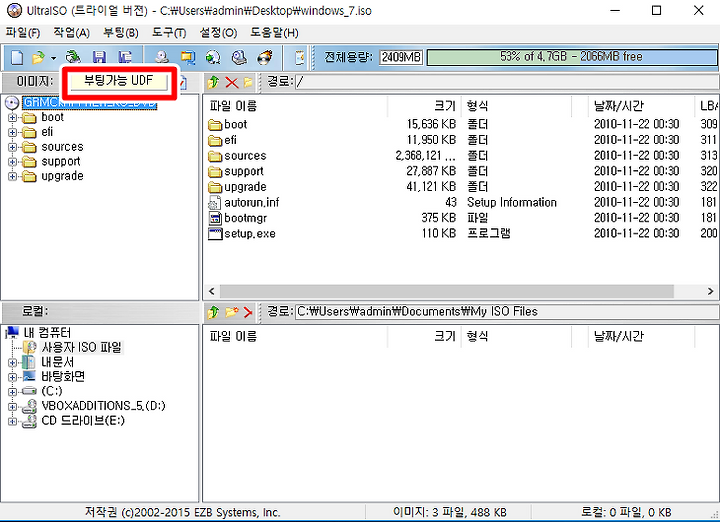Click the Open CD/DVD icon in the toolbar
Image resolution: width=720 pixels, height=522 pixels.
pyautogui.click(x=73, y=57)
